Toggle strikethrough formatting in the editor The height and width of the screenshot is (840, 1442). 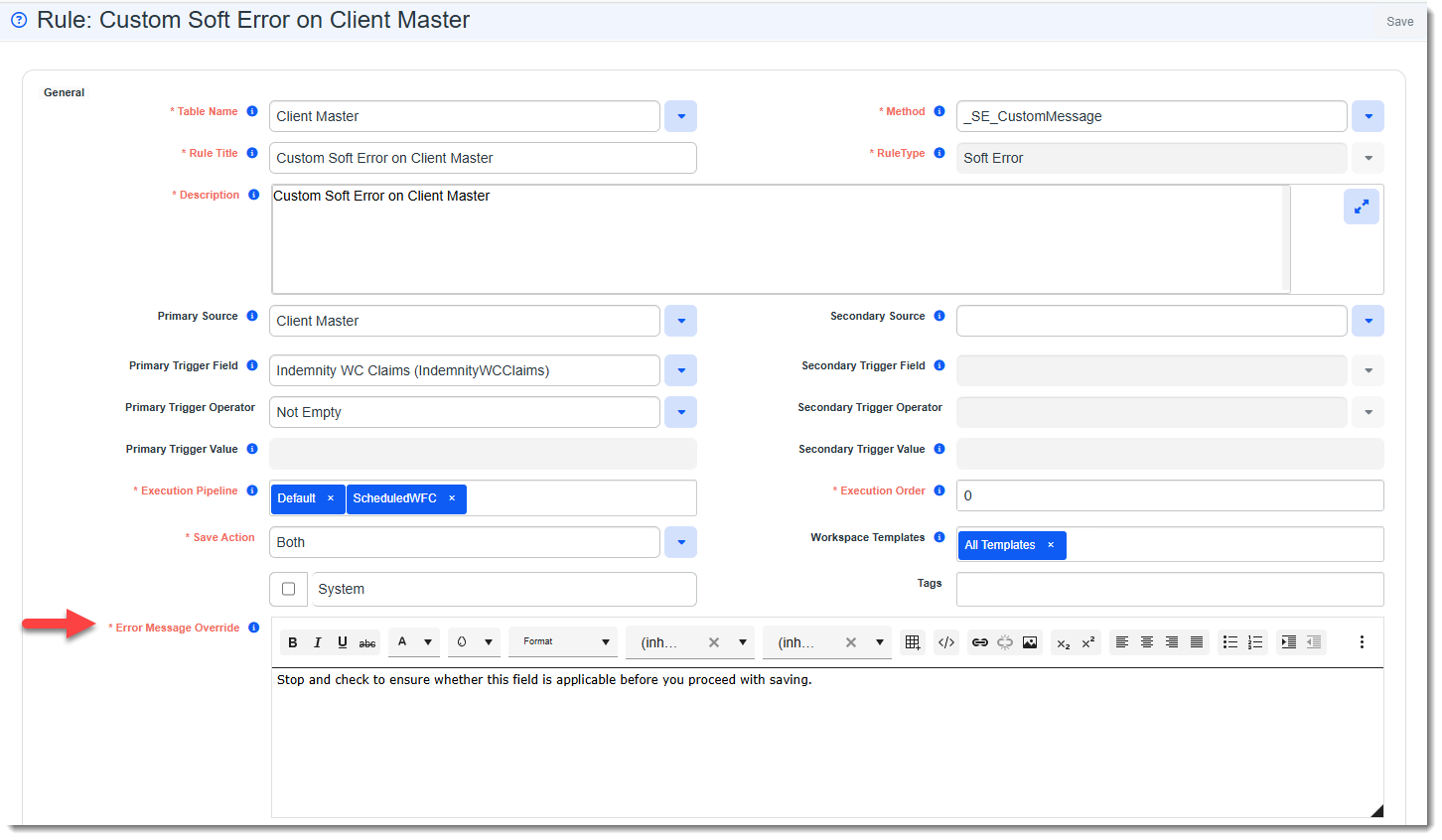coord(367,642)
